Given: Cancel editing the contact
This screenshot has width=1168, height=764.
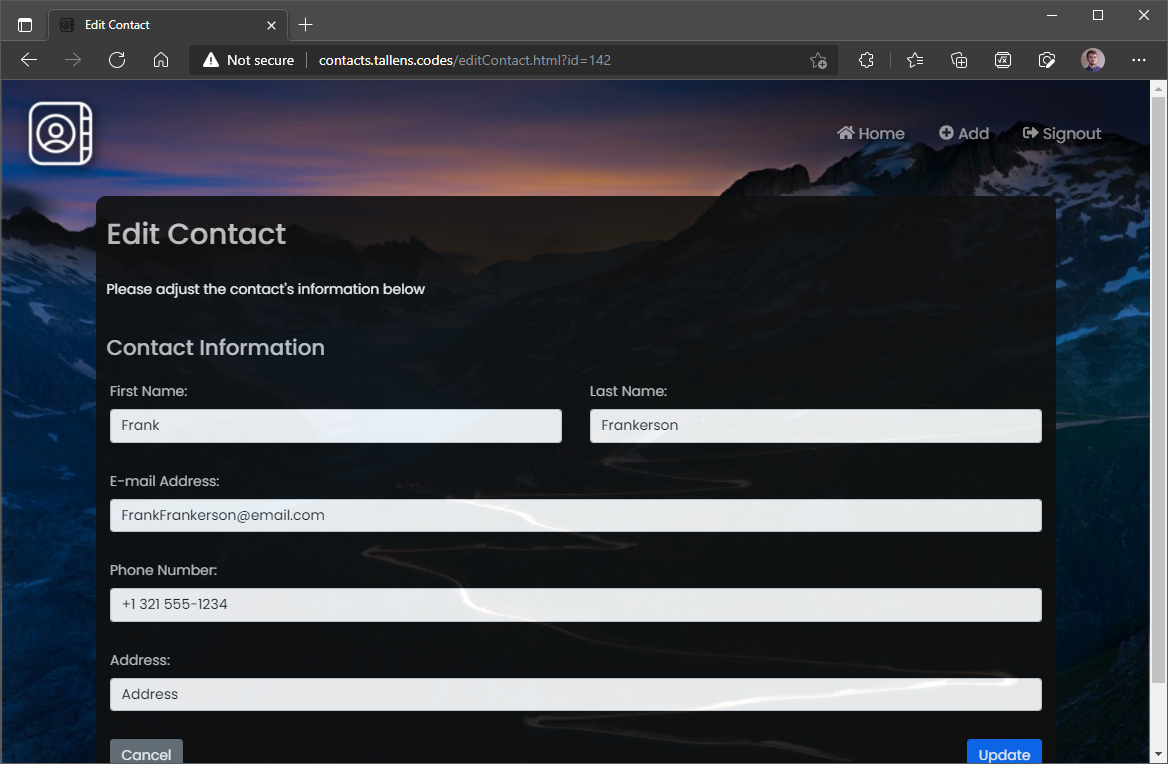Looking at the screenshot, I should click(x=146, y=753).
